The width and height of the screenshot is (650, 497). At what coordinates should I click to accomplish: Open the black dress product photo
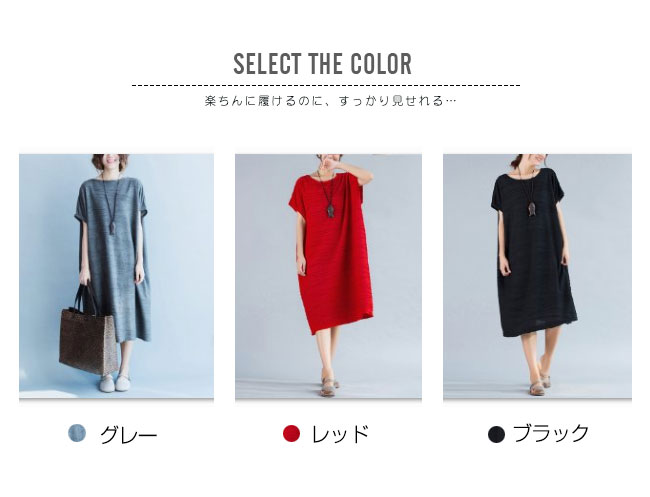pos(537,276)
